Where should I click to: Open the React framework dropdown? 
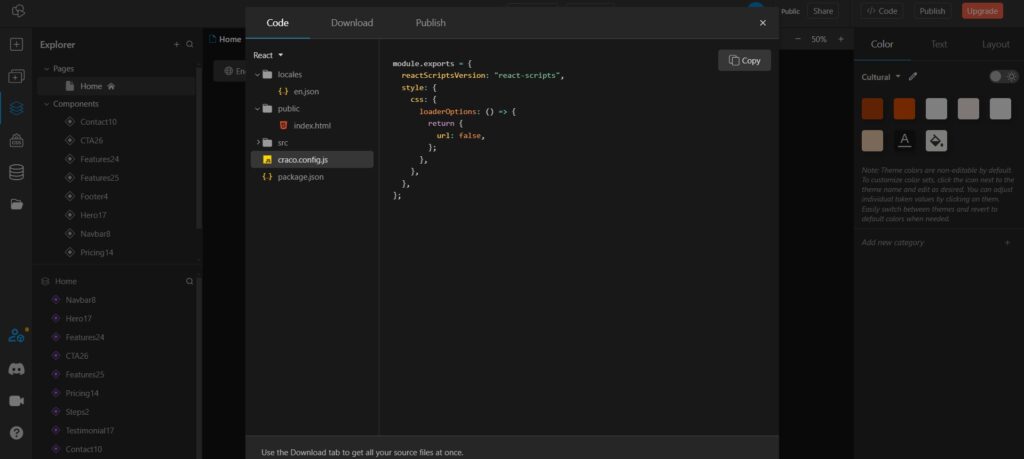(x=268, y=55)
